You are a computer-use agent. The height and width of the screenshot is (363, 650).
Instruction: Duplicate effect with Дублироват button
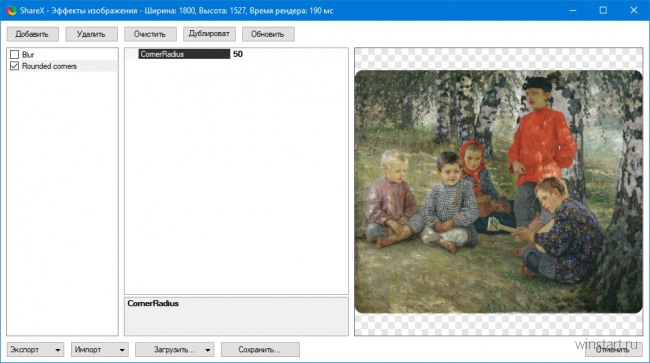(209, 34)
